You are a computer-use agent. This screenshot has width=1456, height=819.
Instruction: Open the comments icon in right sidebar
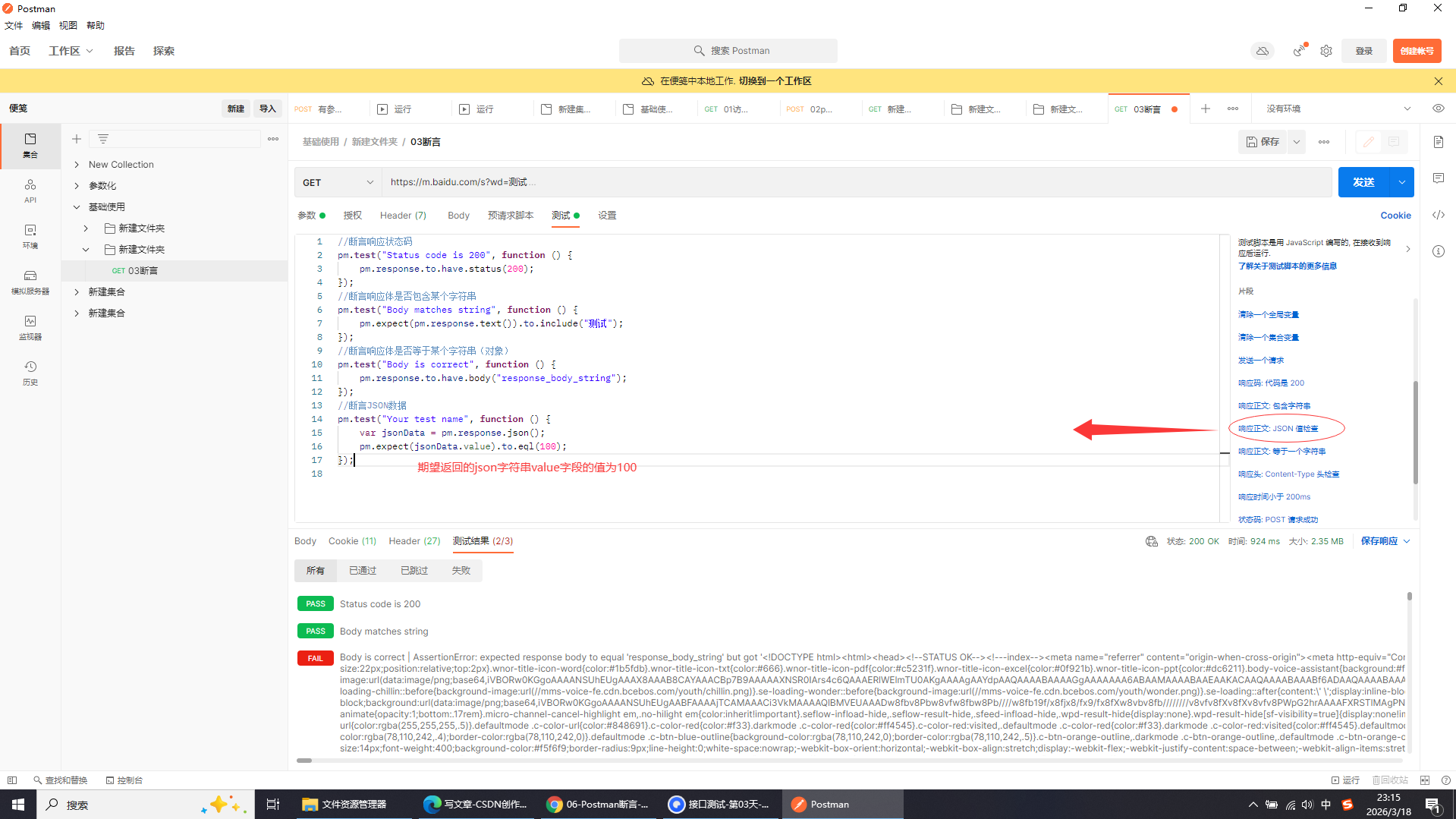coord(1439,178)
